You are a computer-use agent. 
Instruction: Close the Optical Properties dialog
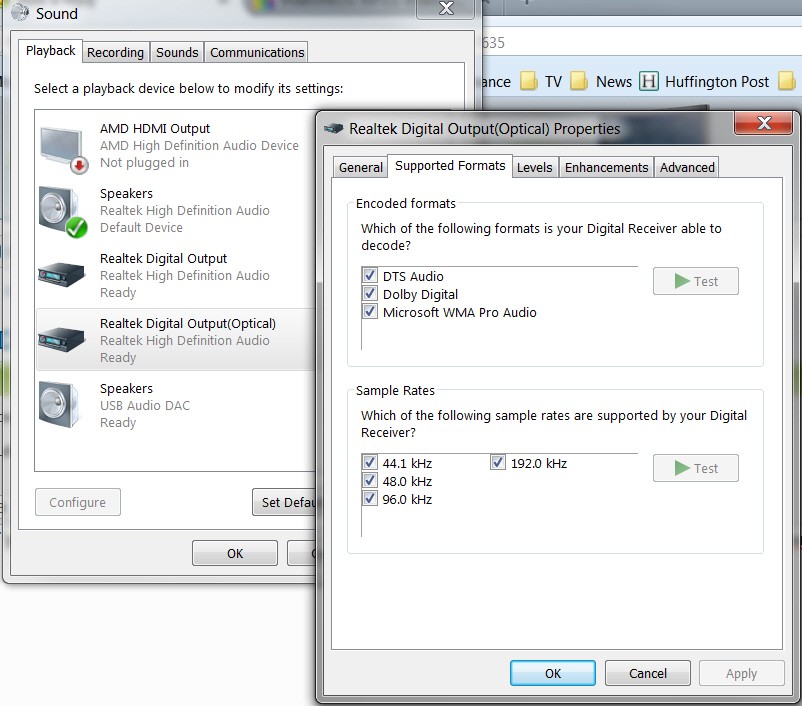point(764,123)
